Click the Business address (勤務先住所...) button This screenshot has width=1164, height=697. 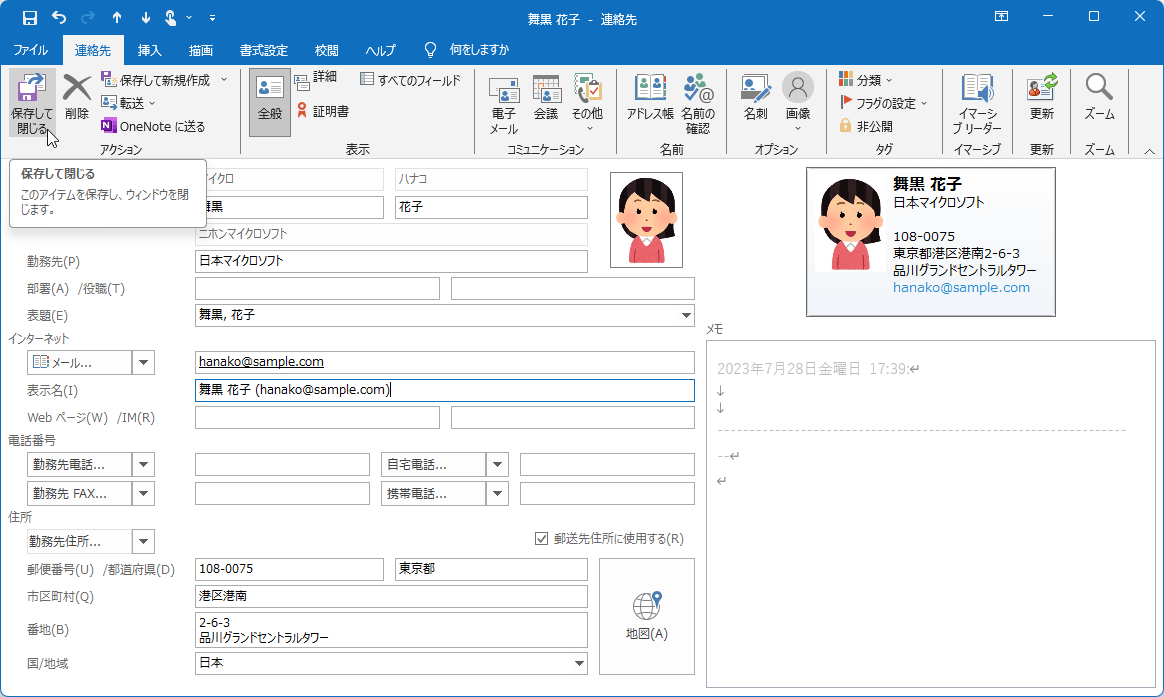[x=79, y=541]
